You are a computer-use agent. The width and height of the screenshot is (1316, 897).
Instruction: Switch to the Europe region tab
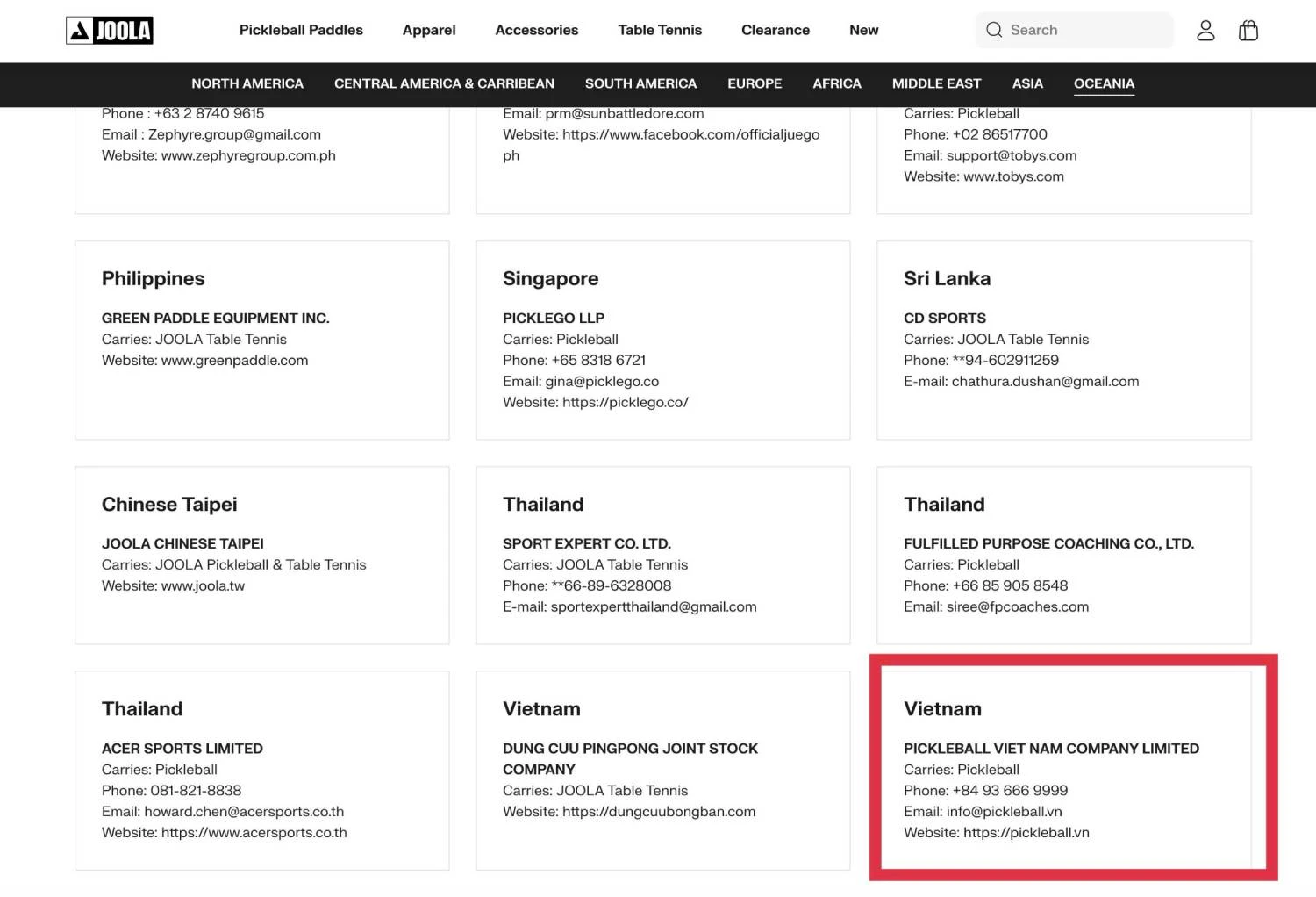[755, 83]
